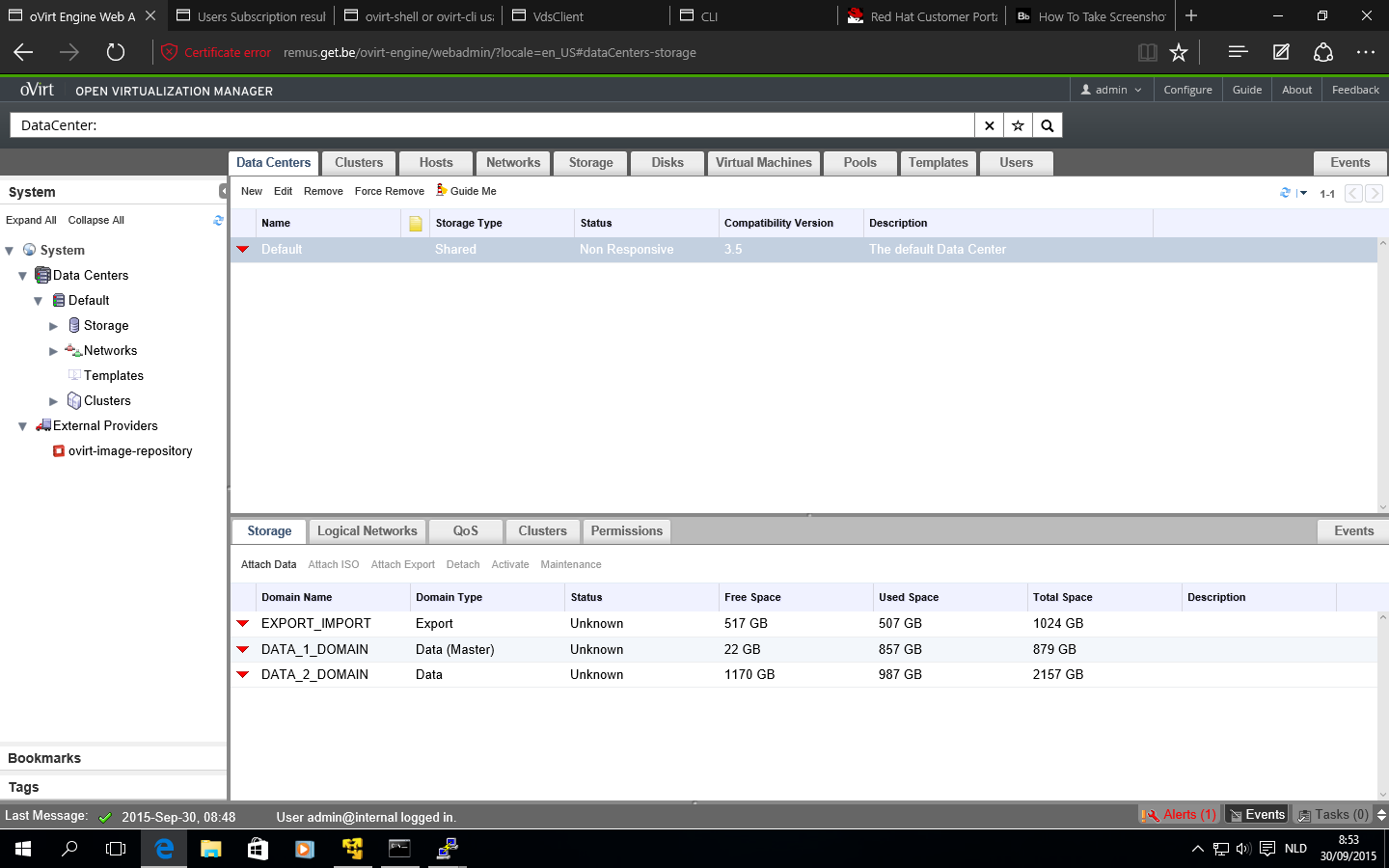Image resolution: width=1389 pixels, height=868 pixels.
Task: Refresh the System tree panel
Action: point(218,221)
